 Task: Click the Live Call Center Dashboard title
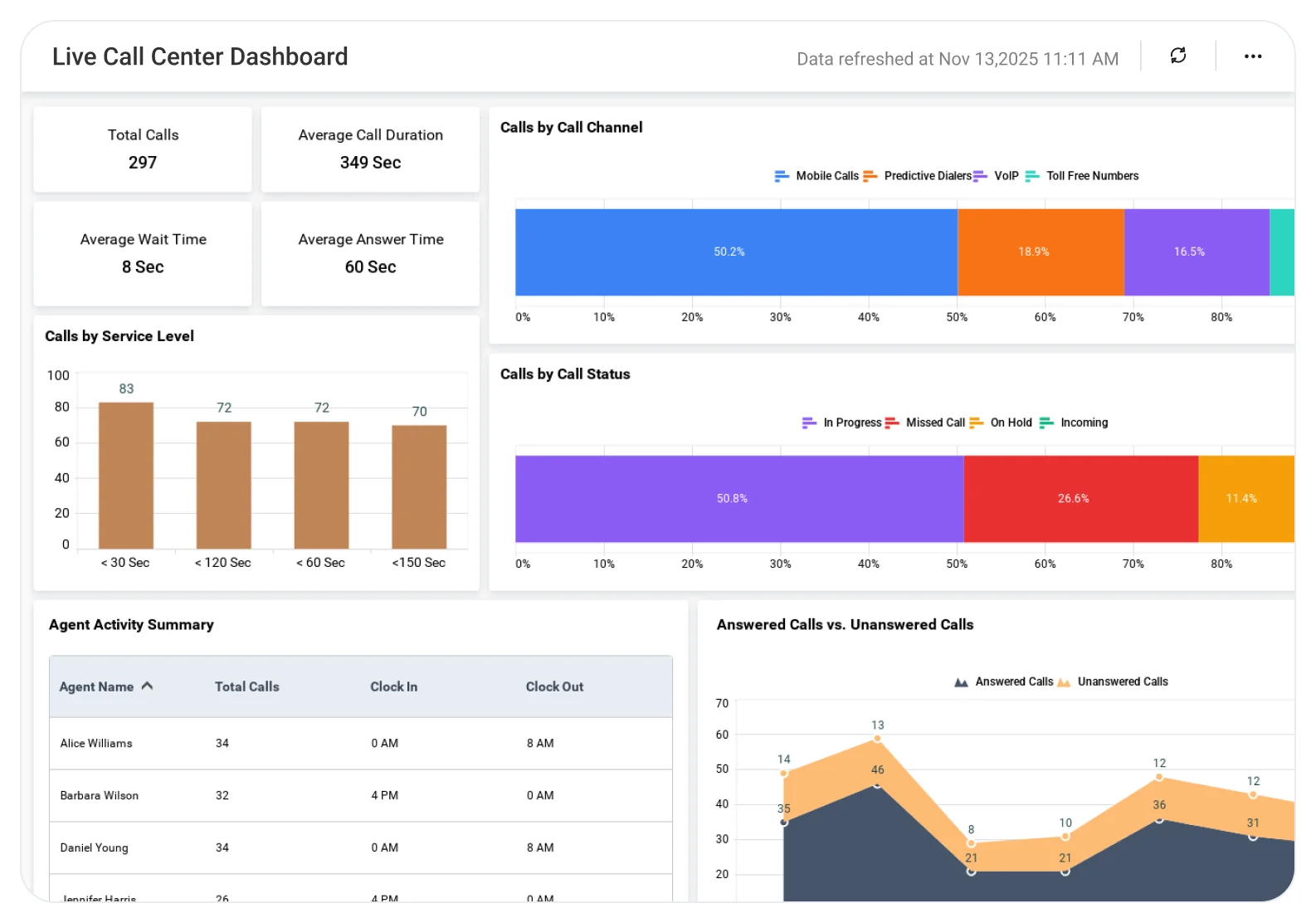click(x=200, y=56)
